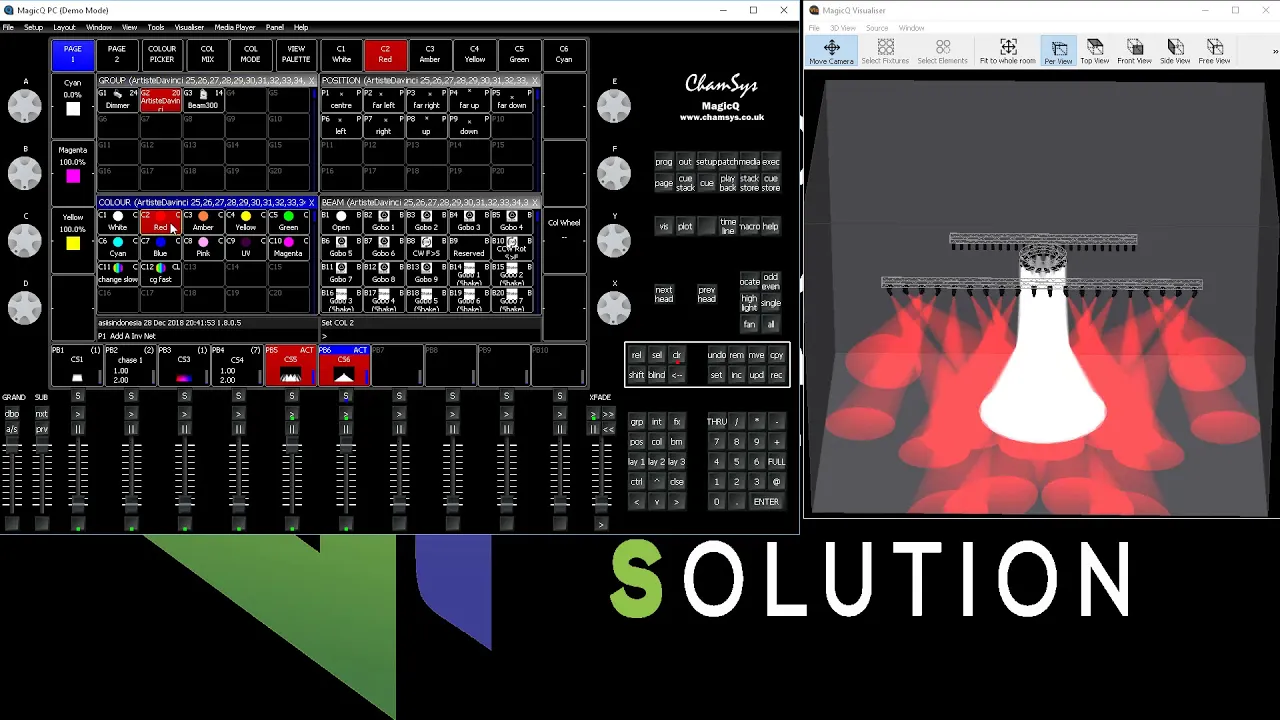Select the C10 Magenta colour palette
The width and height of the screenshot is (1280, 720).
click(x=289, y=247)
